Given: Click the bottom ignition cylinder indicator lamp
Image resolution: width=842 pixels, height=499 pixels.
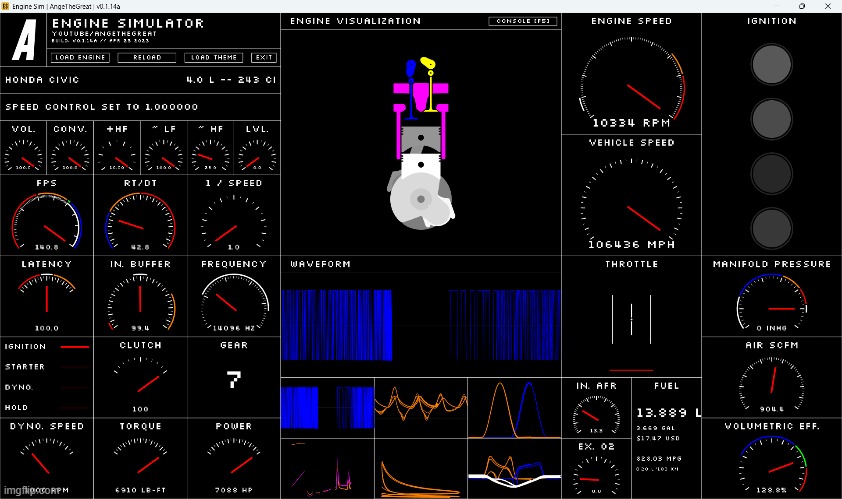Looking at the screenshot, I should 771,227.
